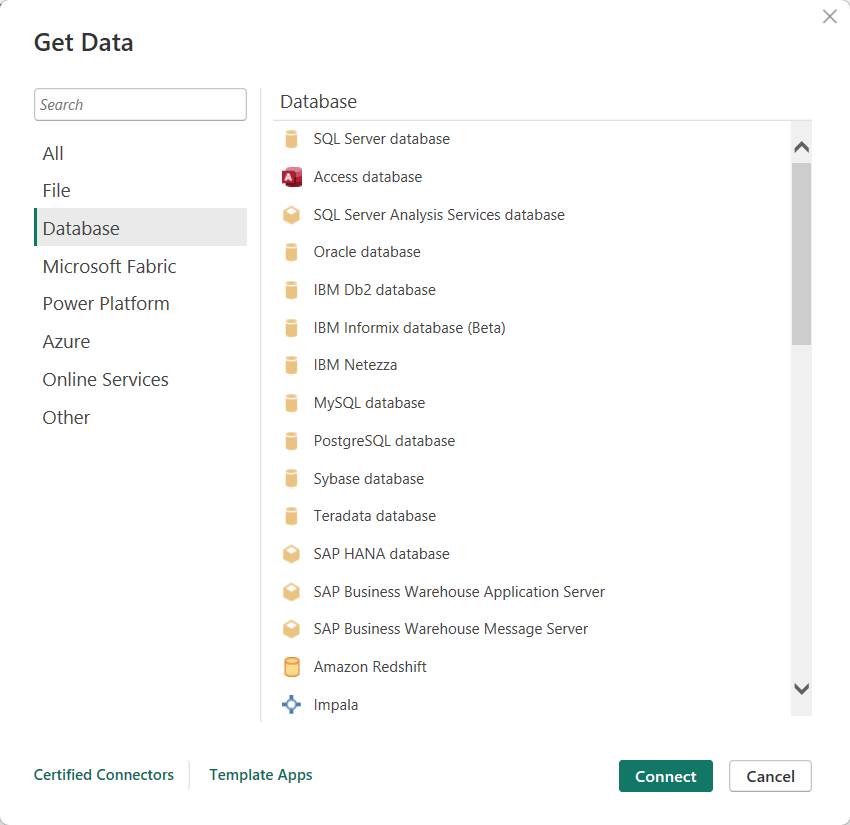Focus the Search connectors field

[x=140, y=105]
